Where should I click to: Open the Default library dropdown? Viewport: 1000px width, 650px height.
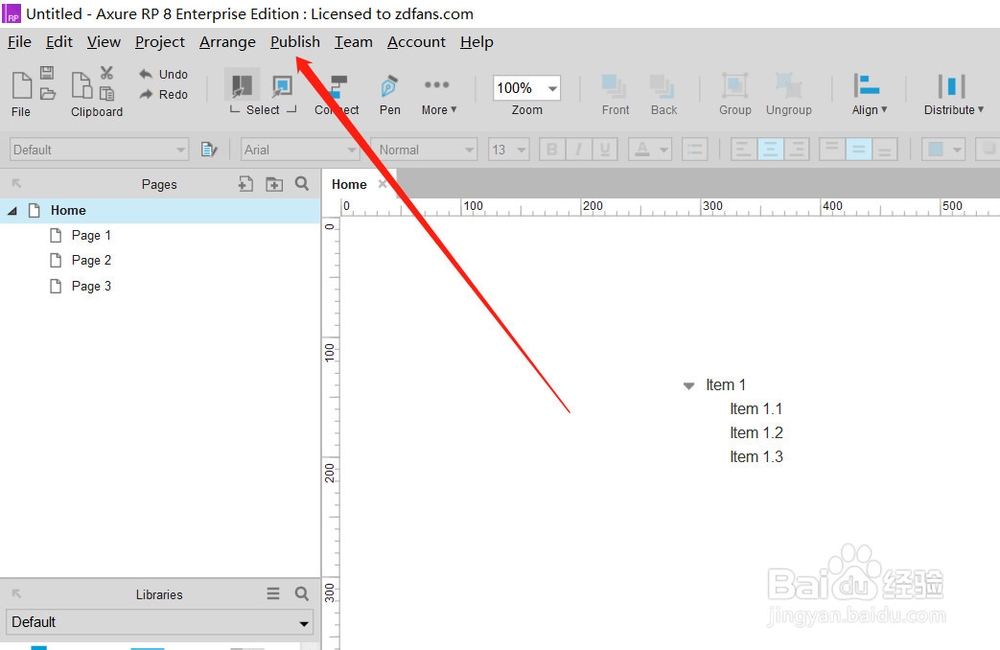pos(159,622)
